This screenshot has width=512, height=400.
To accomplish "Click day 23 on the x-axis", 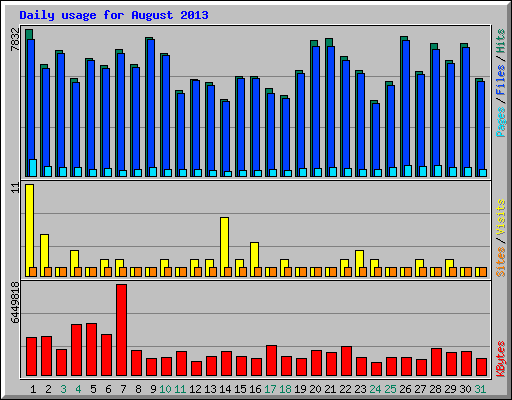I will pyautogui.click(x=360, y=389).
